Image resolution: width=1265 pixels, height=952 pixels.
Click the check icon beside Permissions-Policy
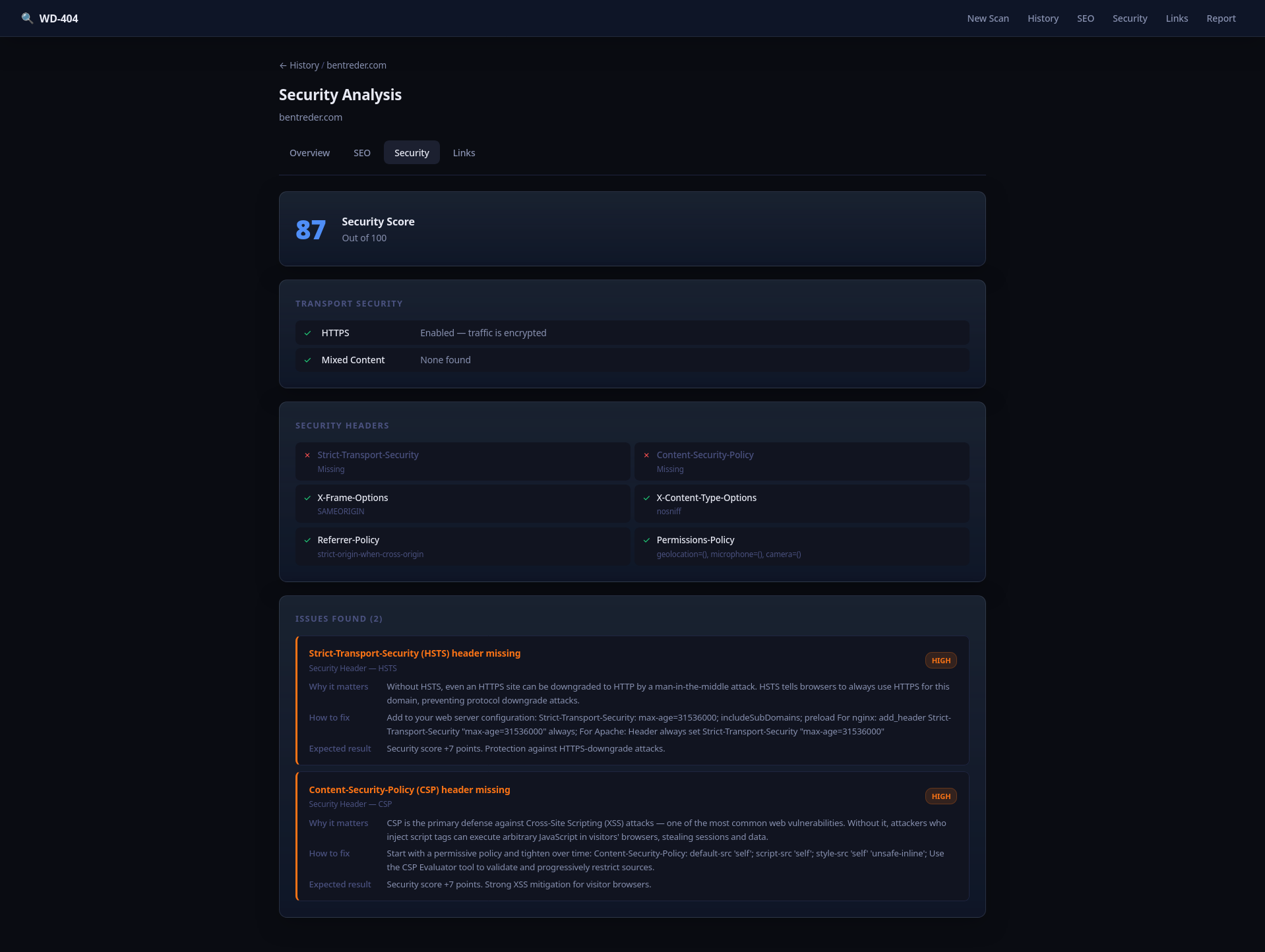click(646, 540)
